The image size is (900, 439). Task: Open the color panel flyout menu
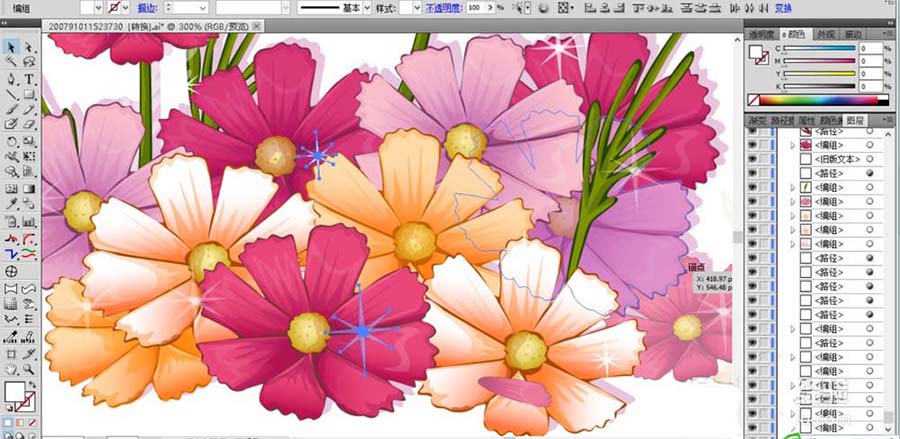[x=888, y=34]
